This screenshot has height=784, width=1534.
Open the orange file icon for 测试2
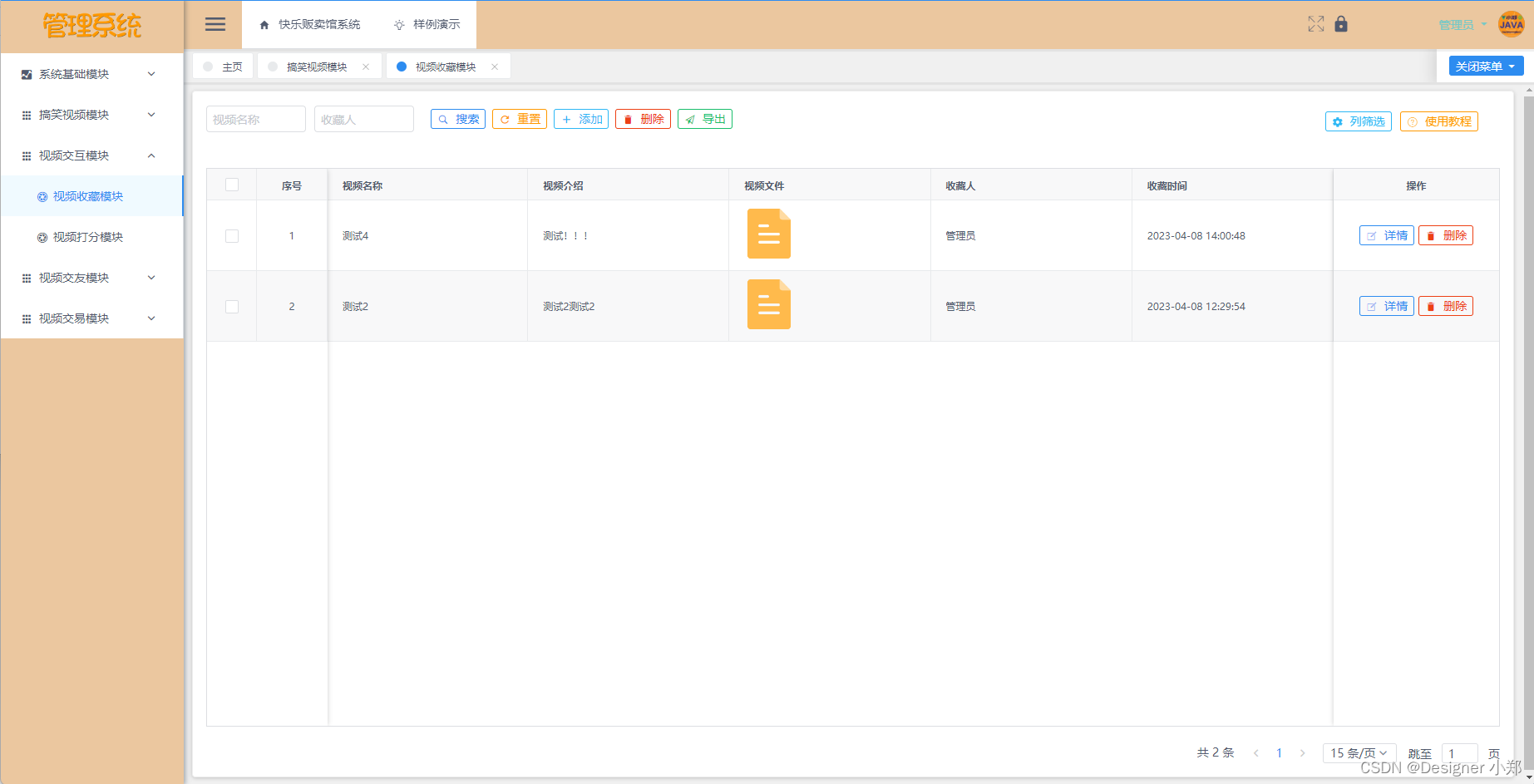(x=768, y=304)
